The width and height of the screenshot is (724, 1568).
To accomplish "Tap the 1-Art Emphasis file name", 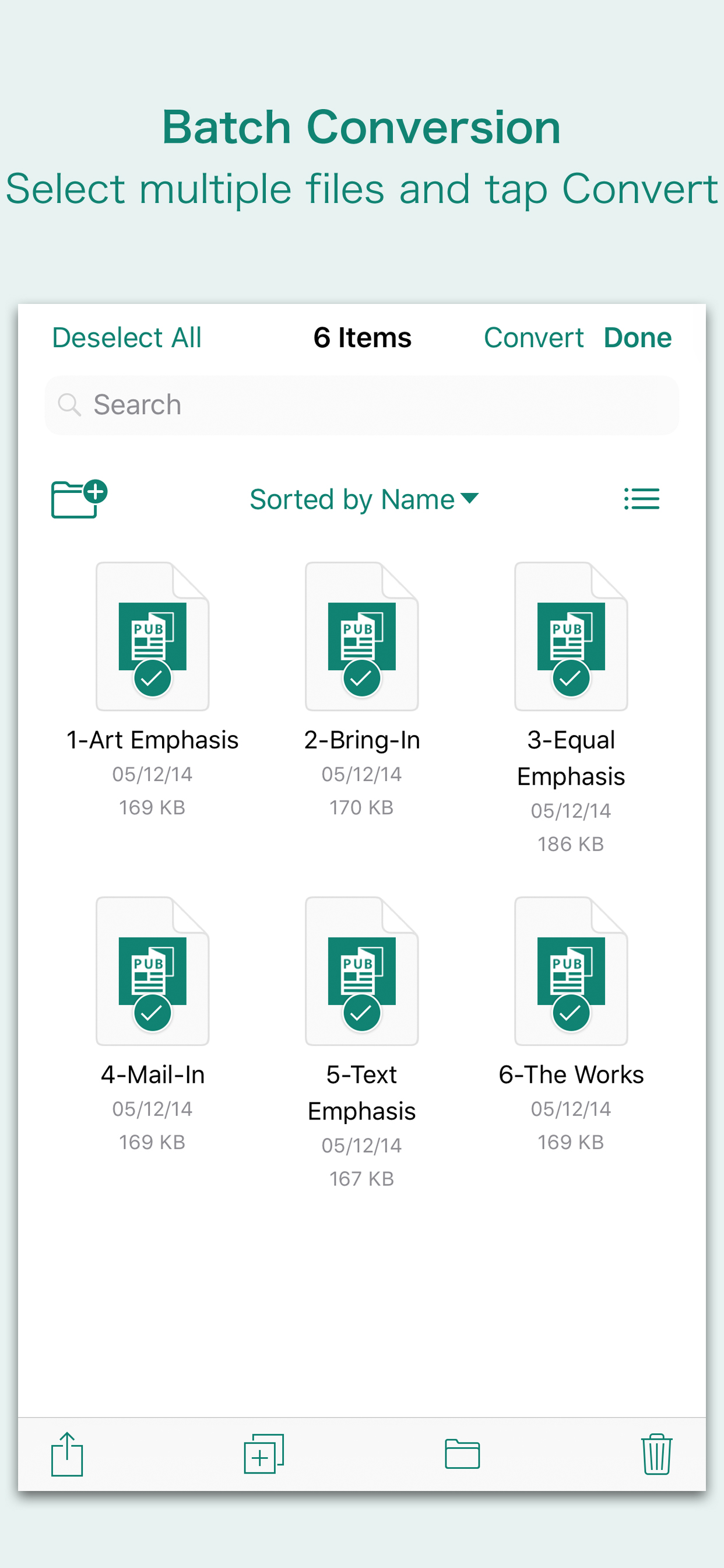I will coord(152,740).
